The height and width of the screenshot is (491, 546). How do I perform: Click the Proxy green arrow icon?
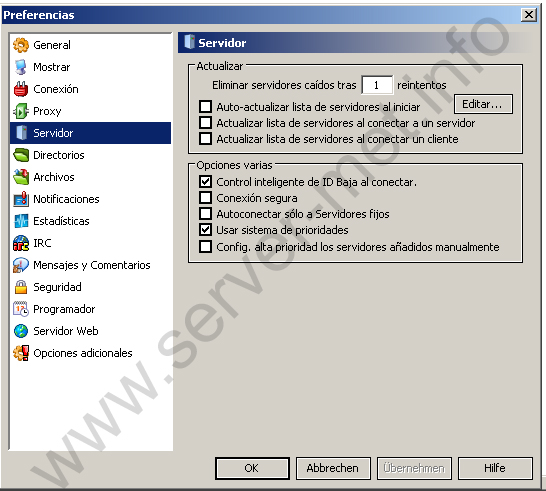coord(21,111)
